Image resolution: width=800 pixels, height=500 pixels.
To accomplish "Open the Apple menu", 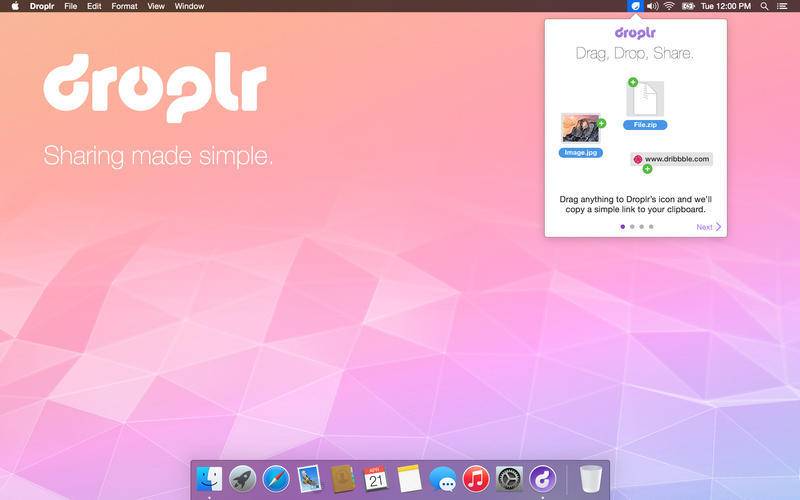I will (x=15, y=6).
